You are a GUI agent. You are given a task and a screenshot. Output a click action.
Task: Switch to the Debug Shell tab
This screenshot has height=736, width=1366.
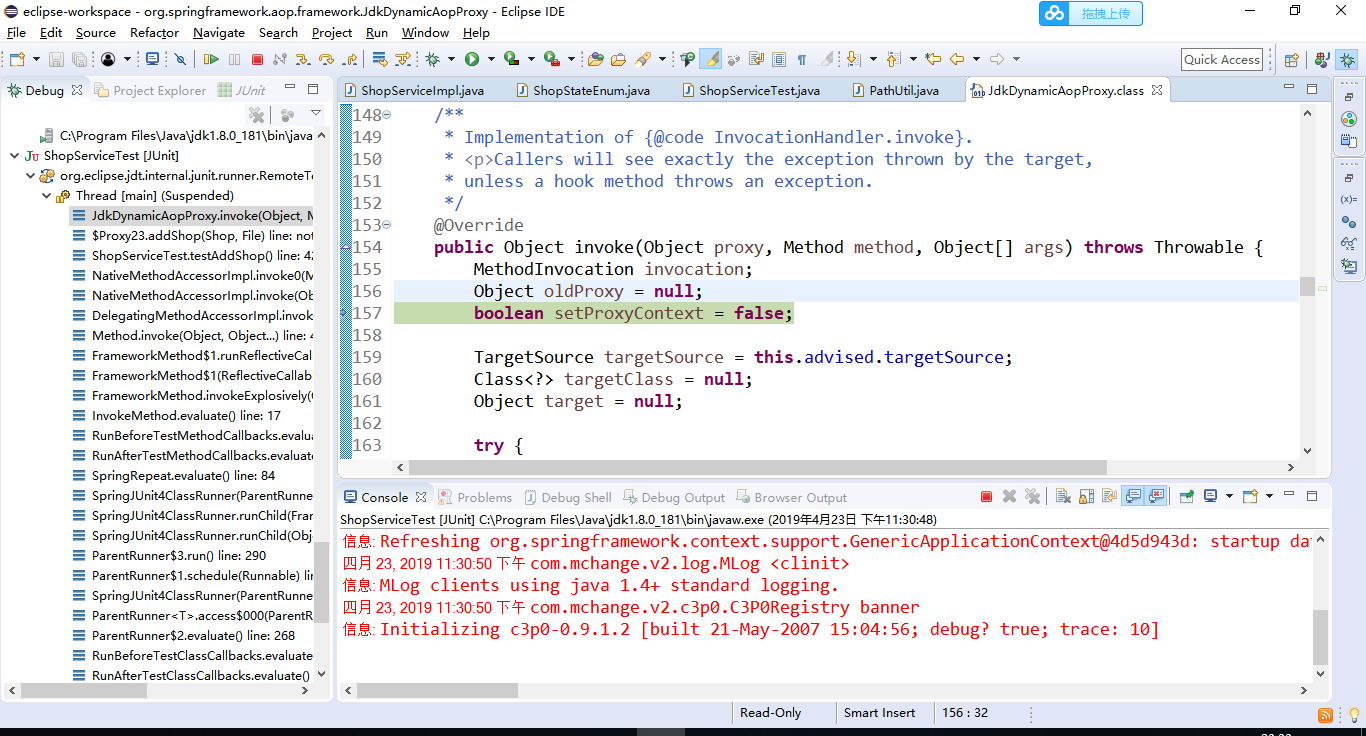567,497
